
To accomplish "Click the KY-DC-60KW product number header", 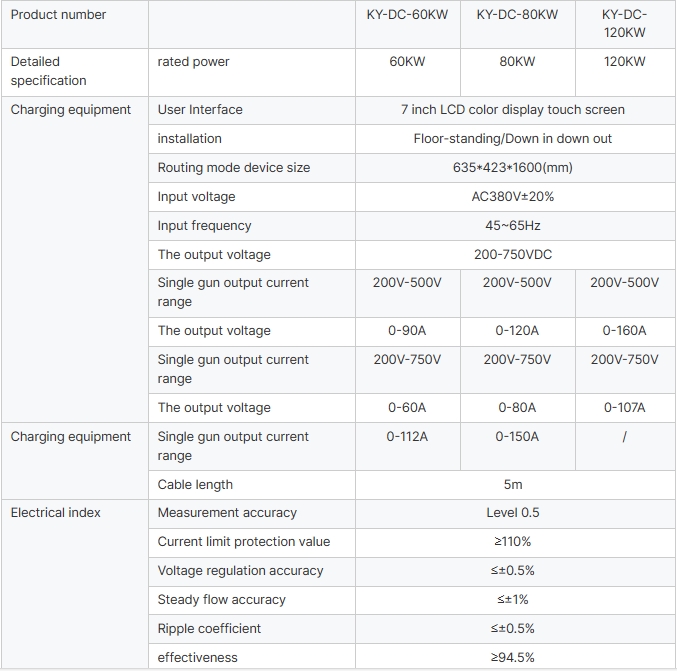I will point(407,15).
